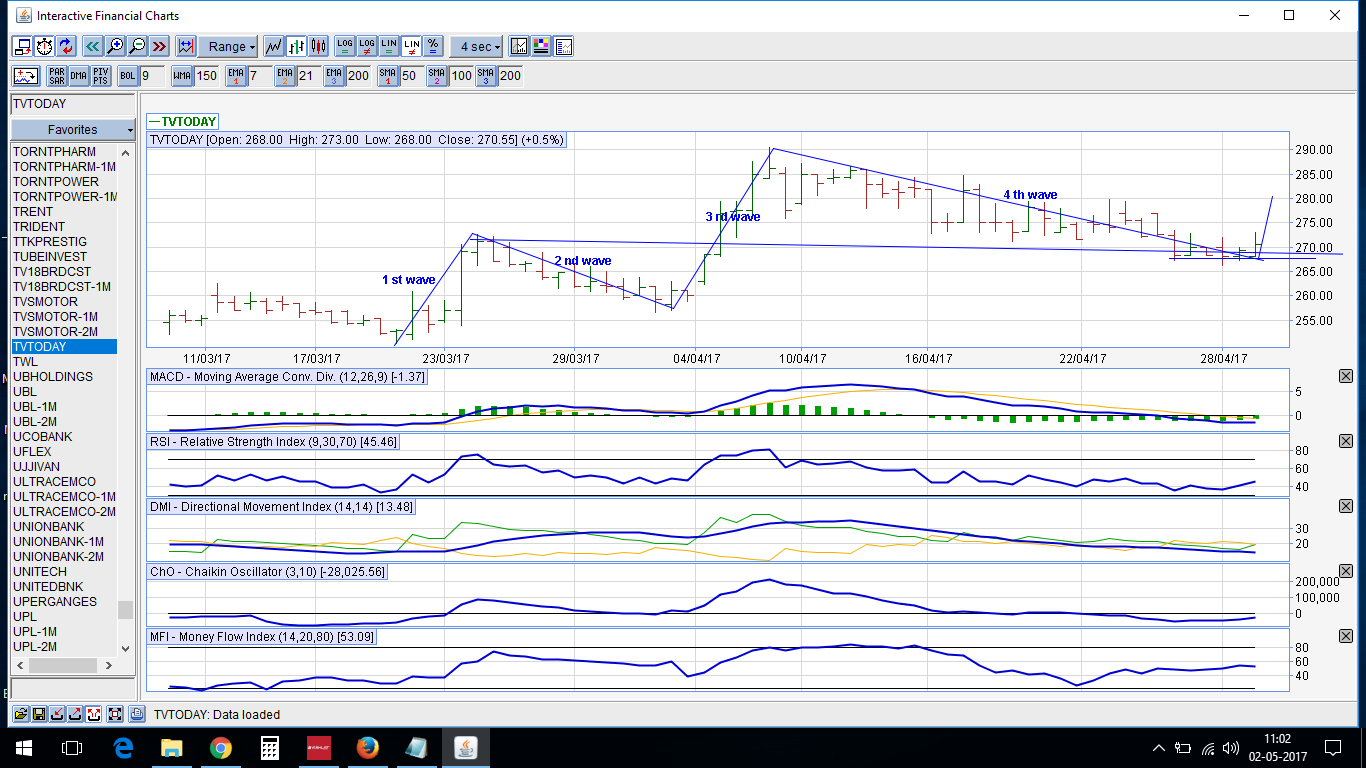This screenshot has height=768, width=1366.
Task: Select UPL-2M in the symbol list
Action: coord(64,647)
